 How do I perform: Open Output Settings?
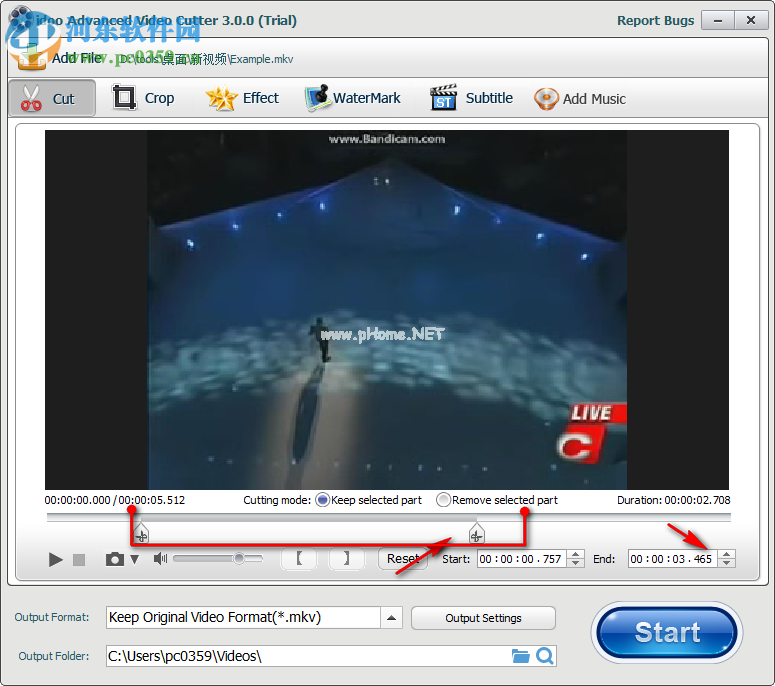(483, 618)
